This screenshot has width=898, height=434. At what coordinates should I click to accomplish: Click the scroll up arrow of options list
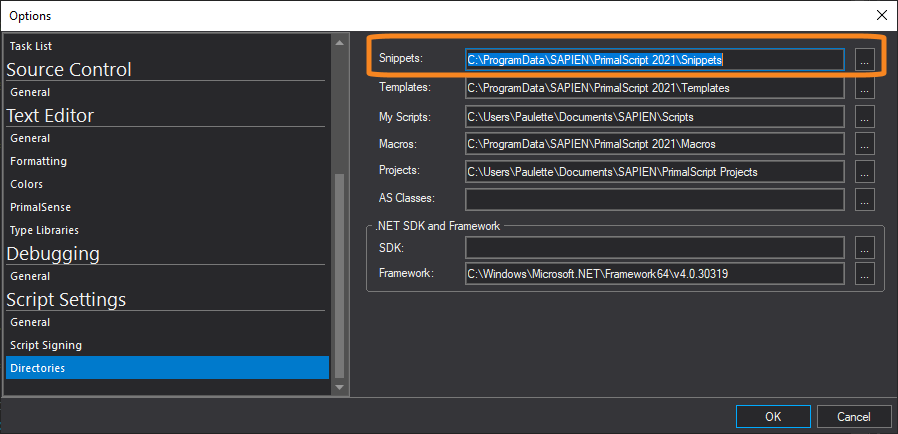click(x=340, y=42)
